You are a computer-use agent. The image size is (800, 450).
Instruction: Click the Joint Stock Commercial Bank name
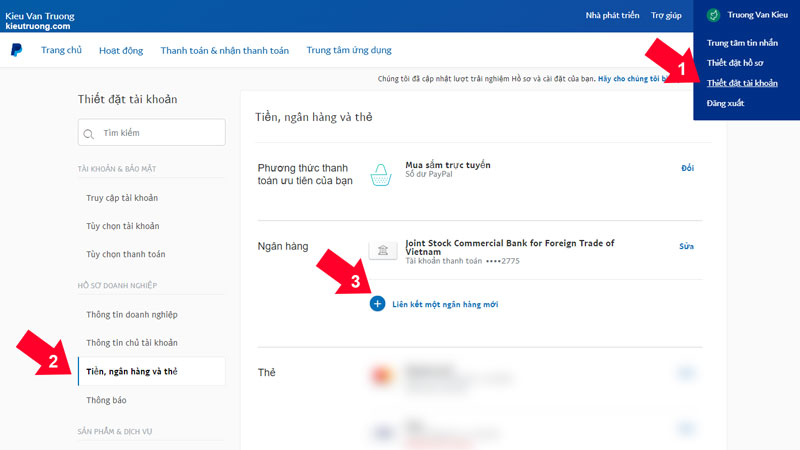point(510,247)
